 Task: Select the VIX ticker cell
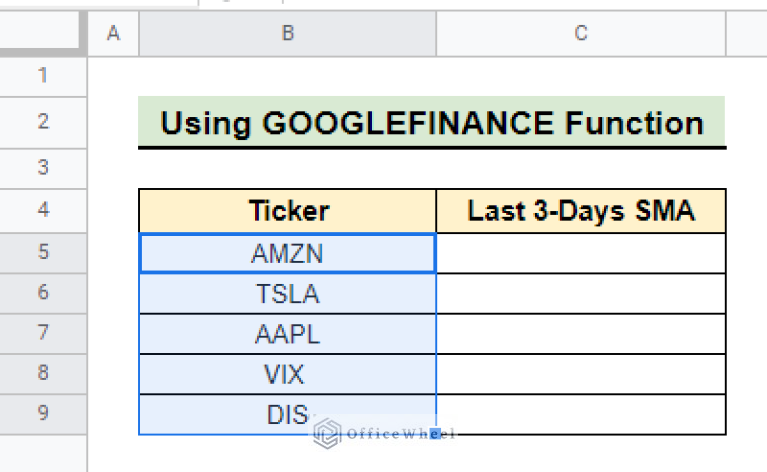(287, 374)
